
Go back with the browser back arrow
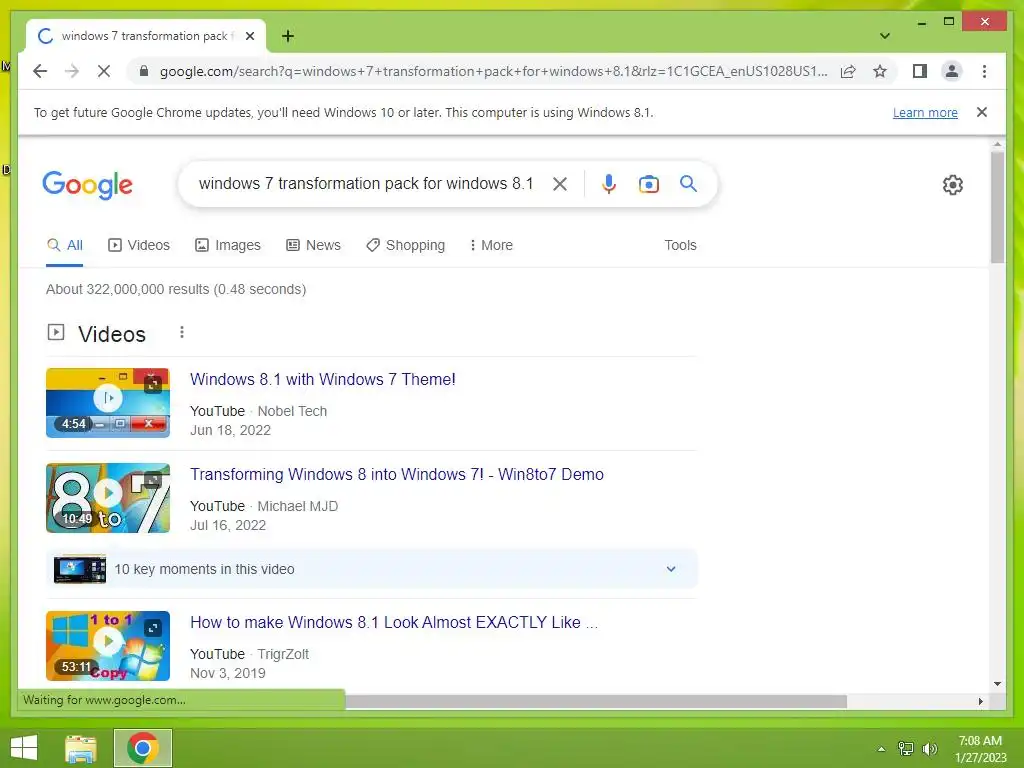[40, 71]
